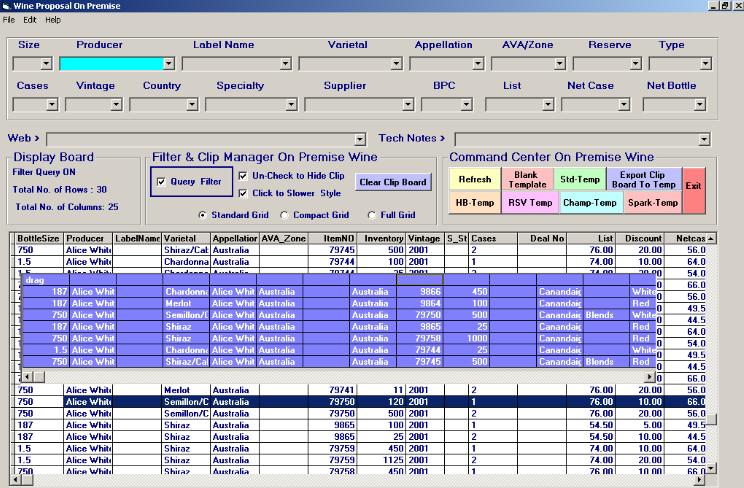Click Export Clip Board To Temp button

(644, 179)
